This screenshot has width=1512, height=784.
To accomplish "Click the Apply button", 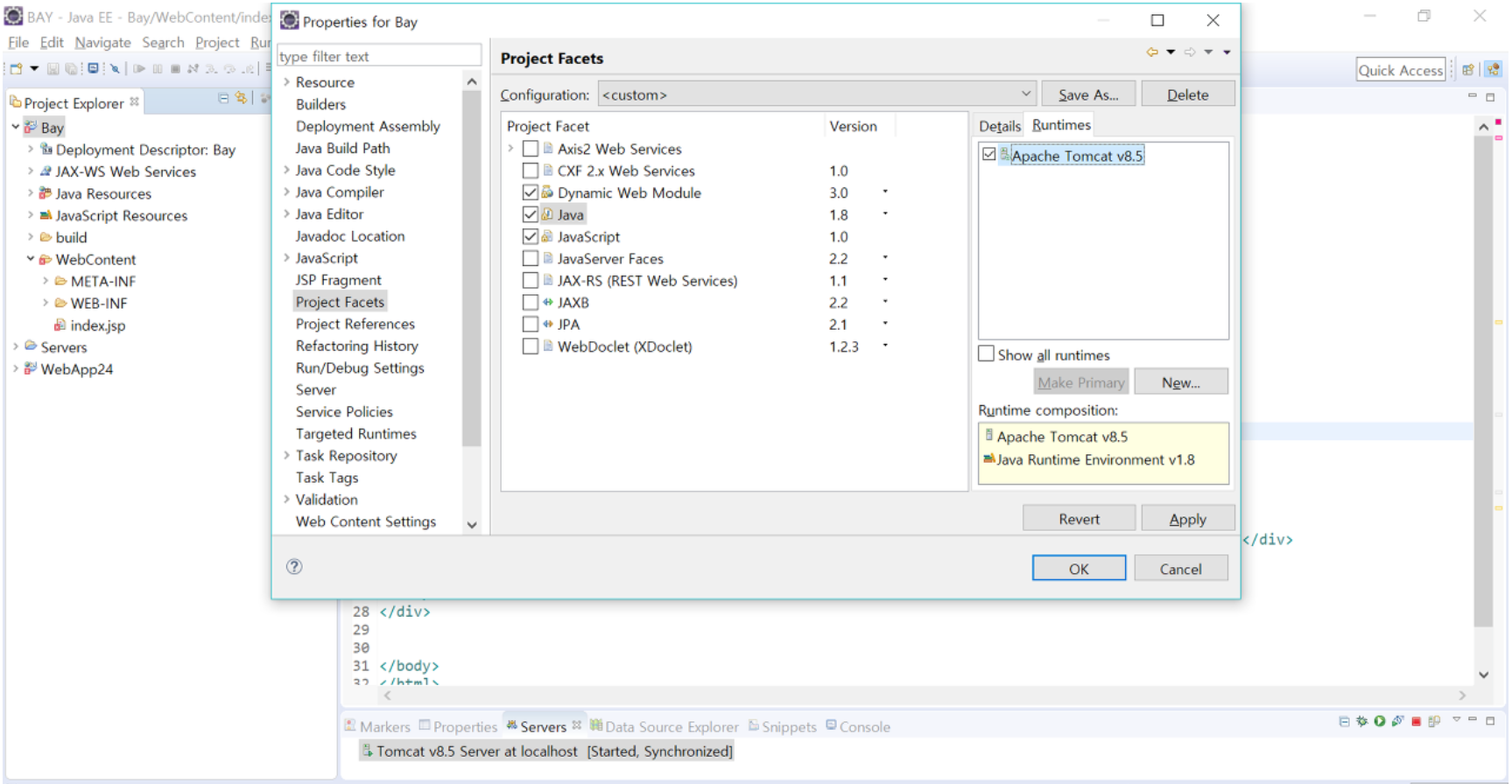I will [1187, 519].
